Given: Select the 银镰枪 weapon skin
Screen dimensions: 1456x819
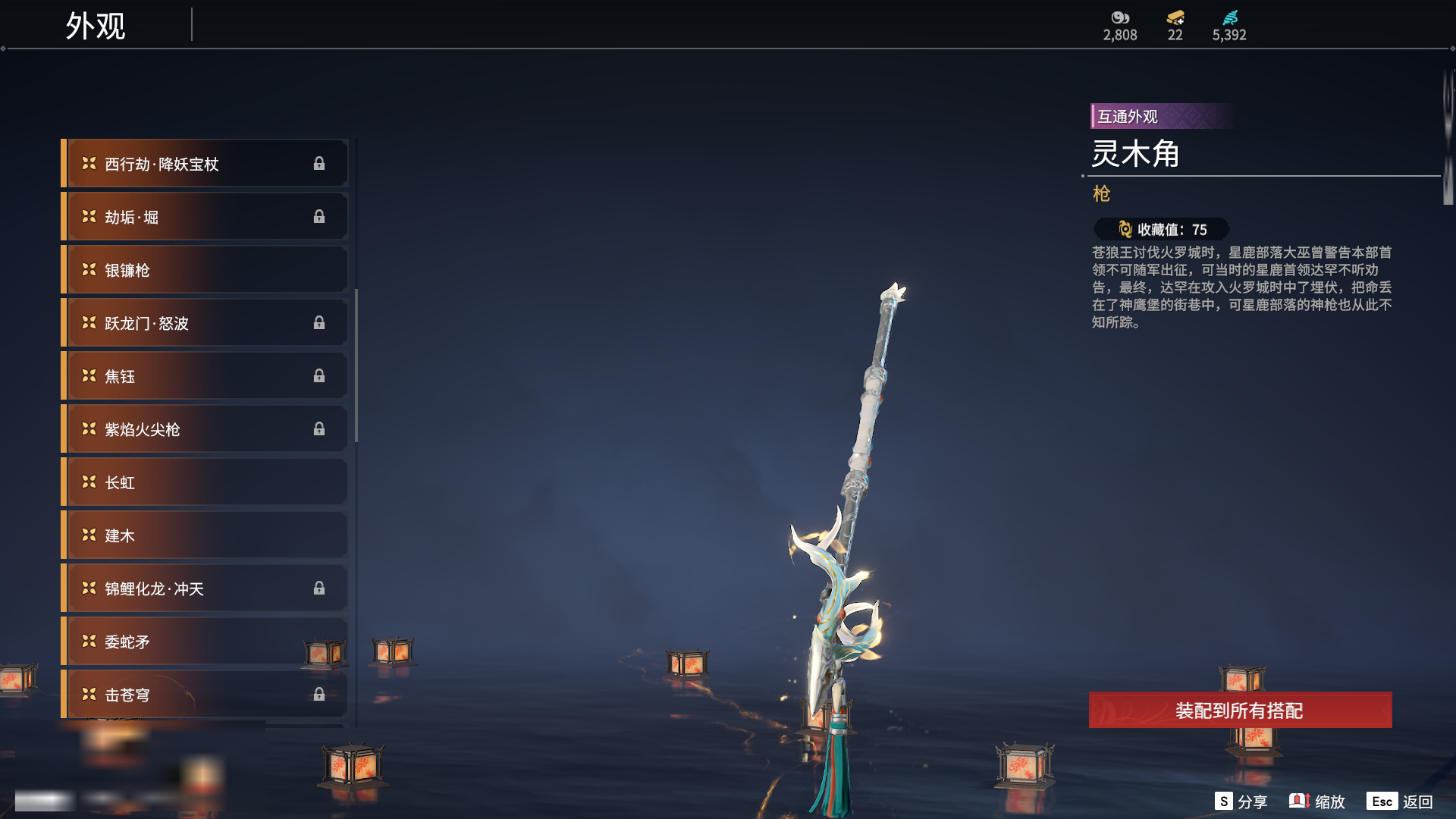Looking at the screenshot, I should click(x=205, y=270).
